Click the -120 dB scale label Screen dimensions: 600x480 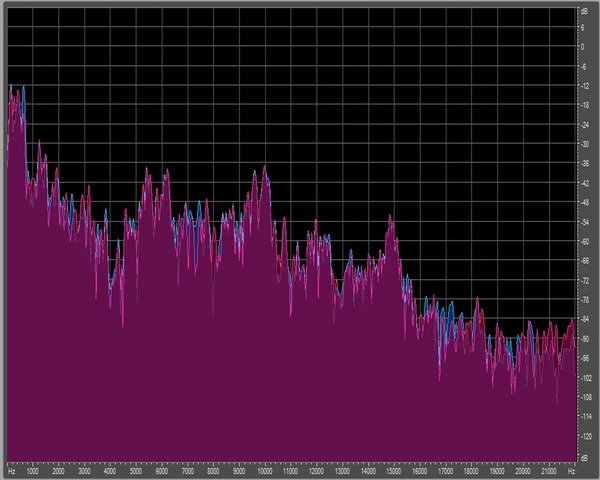click(x=585, y=436)
